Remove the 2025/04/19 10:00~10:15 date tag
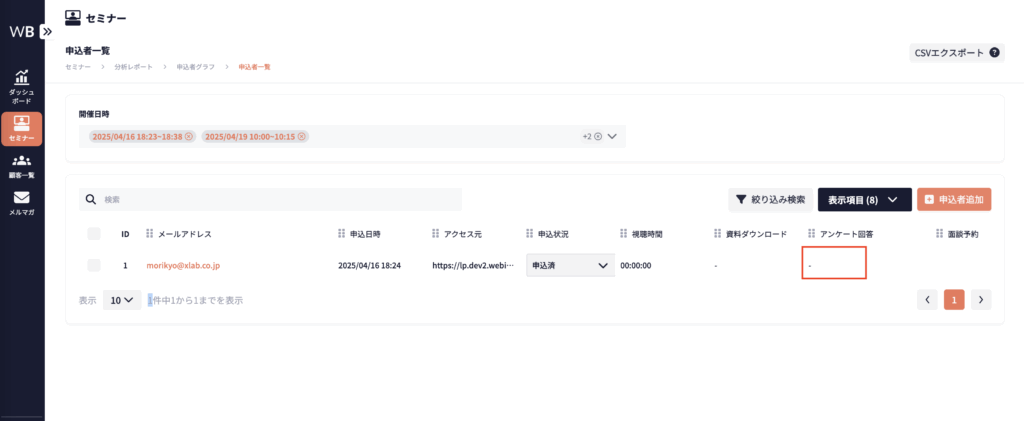Viewport: 1024px width, 421px height. [302, 136]
